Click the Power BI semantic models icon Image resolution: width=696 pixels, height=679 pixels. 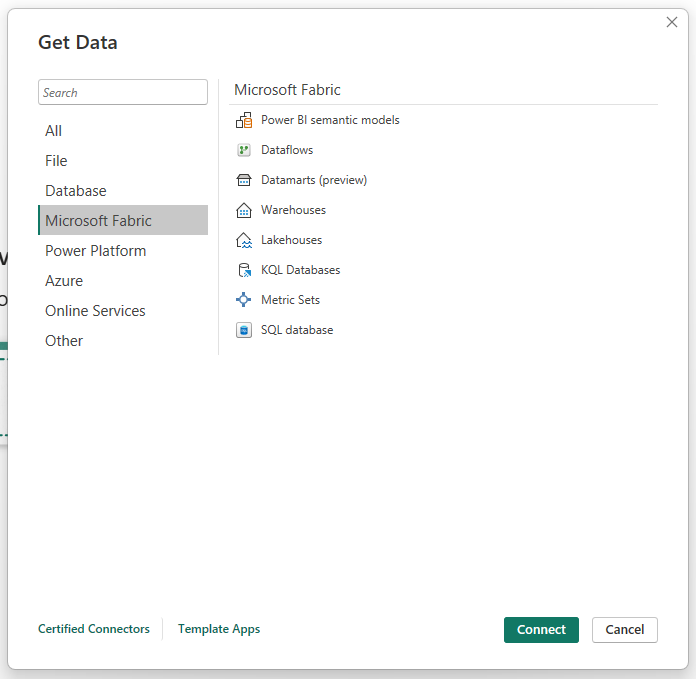point(244,120)
